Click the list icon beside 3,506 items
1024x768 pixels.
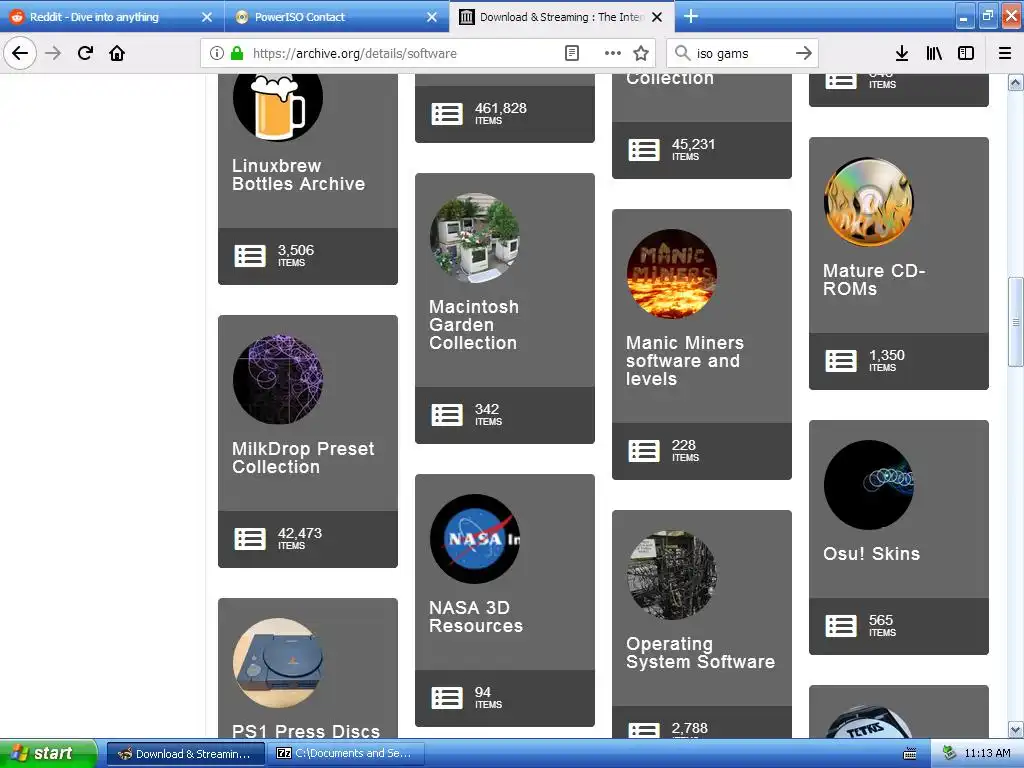click(x=250, y=256)
